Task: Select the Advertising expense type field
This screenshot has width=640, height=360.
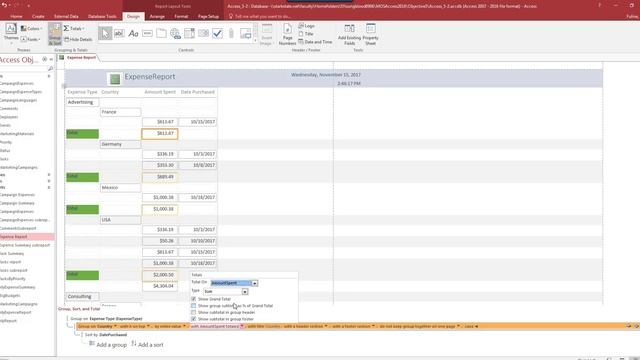Action: click(x=82, y=102)
